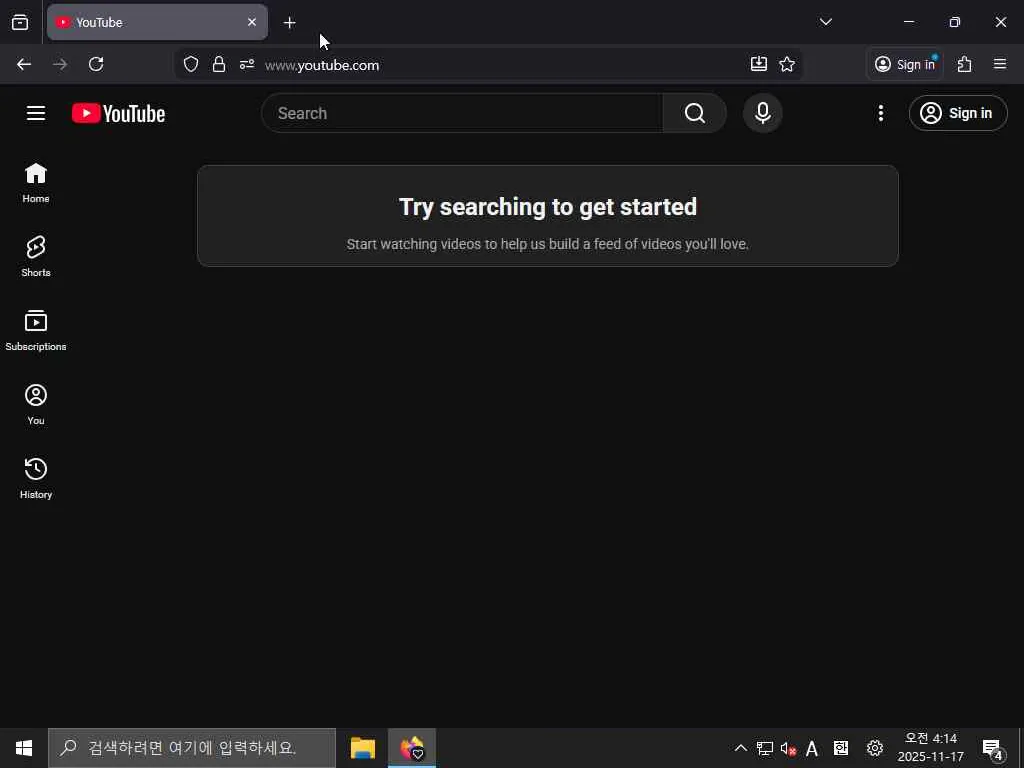Open Shorts in the sidebar
The height and width of the screenshot is (768, 1024).
click(36, 257)
